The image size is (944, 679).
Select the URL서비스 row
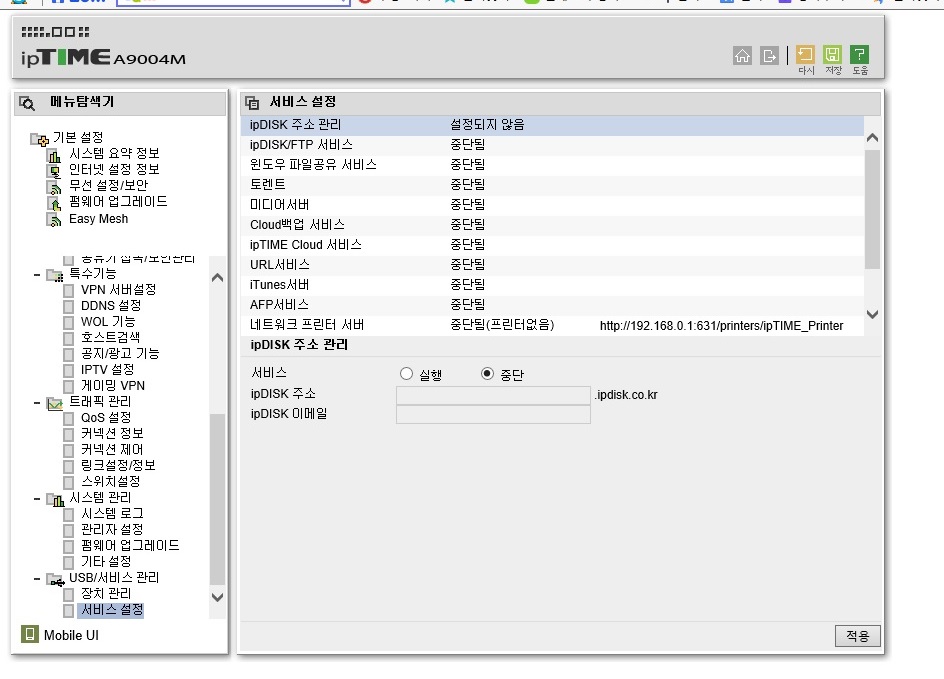(x=552, y=265)
